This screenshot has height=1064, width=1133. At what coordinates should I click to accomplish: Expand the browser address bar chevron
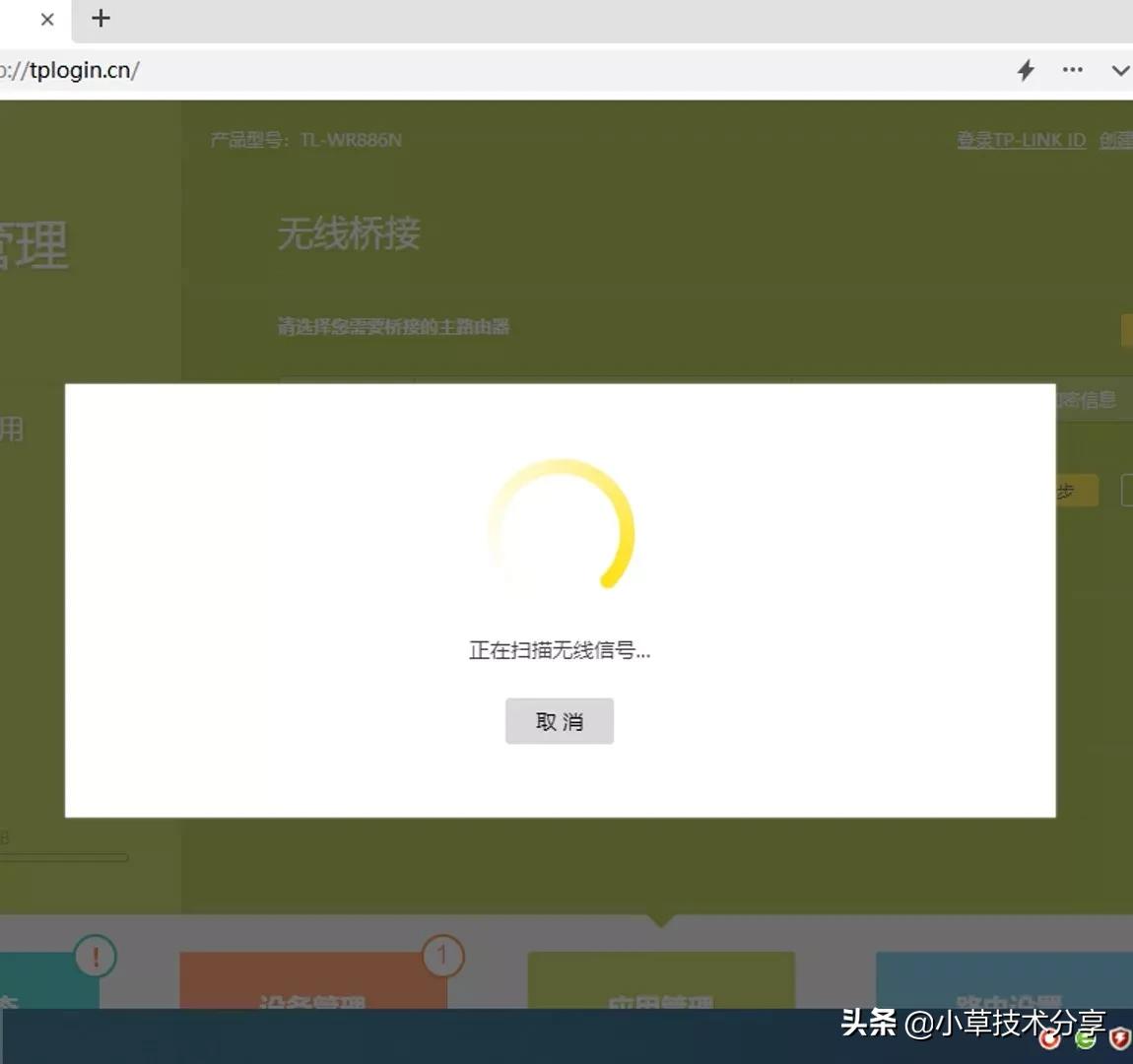(x=1120, y=70)
